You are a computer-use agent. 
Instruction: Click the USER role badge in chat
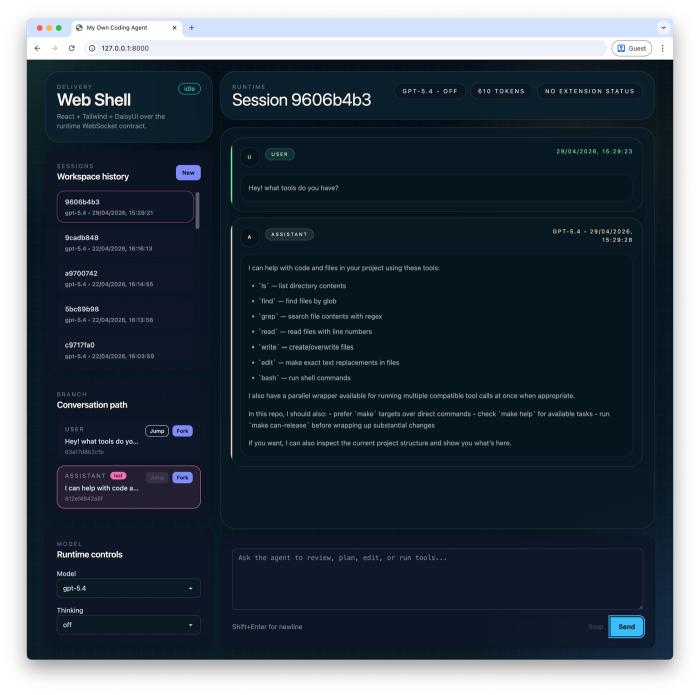(x=279, y=154)
